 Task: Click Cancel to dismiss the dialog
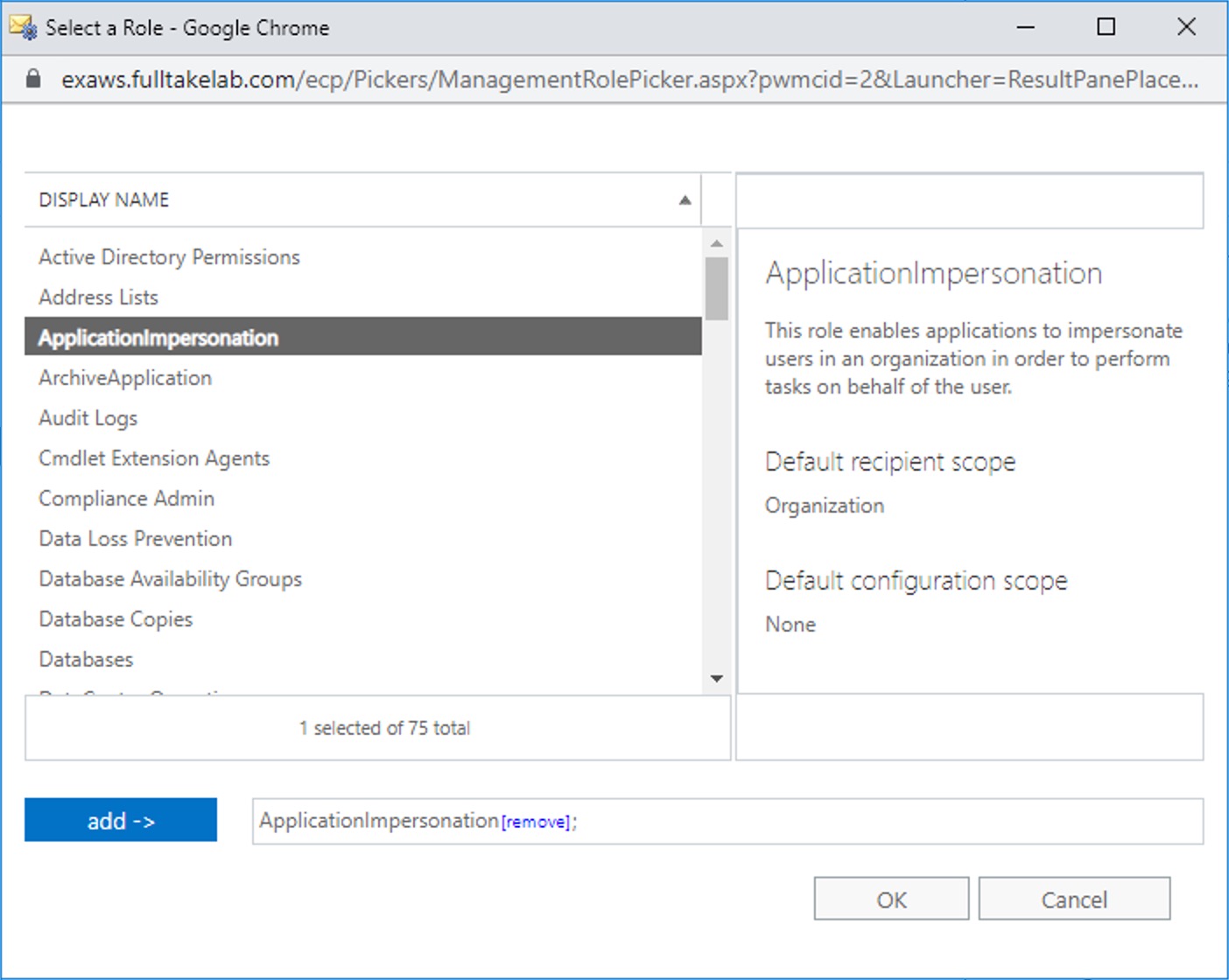click(1074, 899)
